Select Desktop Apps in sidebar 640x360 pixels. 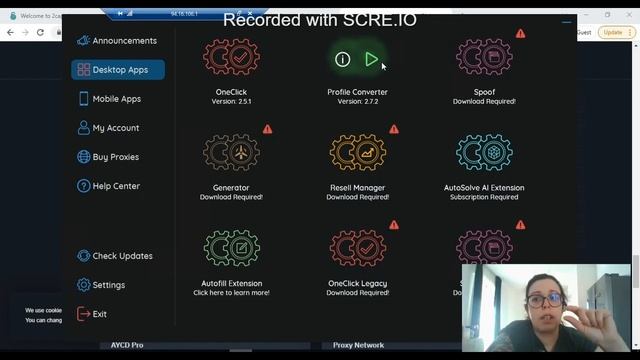118,70
